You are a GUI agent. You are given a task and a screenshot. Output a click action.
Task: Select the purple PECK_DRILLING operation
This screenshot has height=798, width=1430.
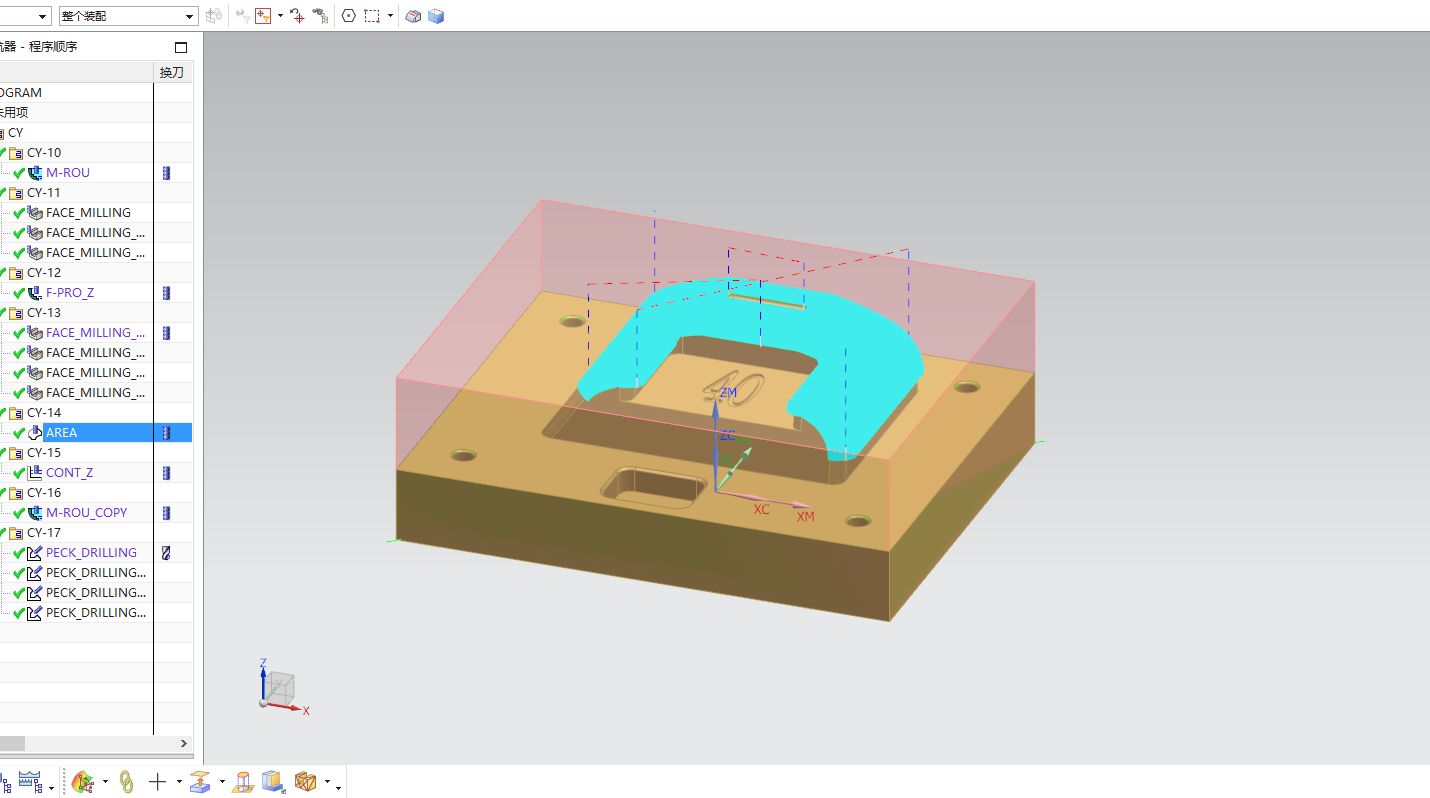point(91,553)
